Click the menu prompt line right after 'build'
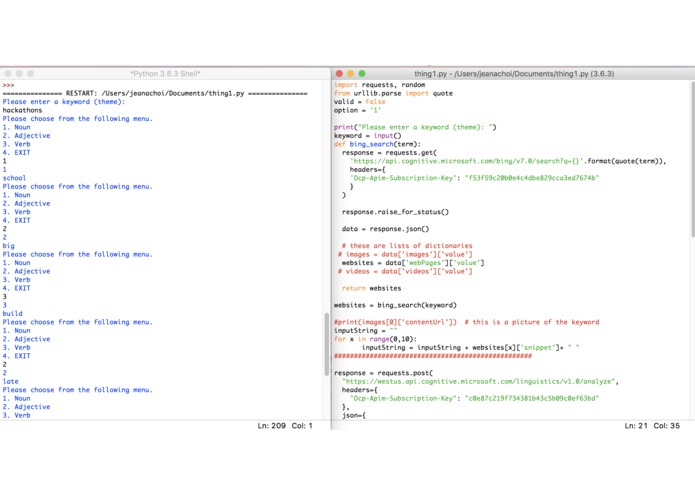Viewport: 695px width, 494px height. (78, 322)
